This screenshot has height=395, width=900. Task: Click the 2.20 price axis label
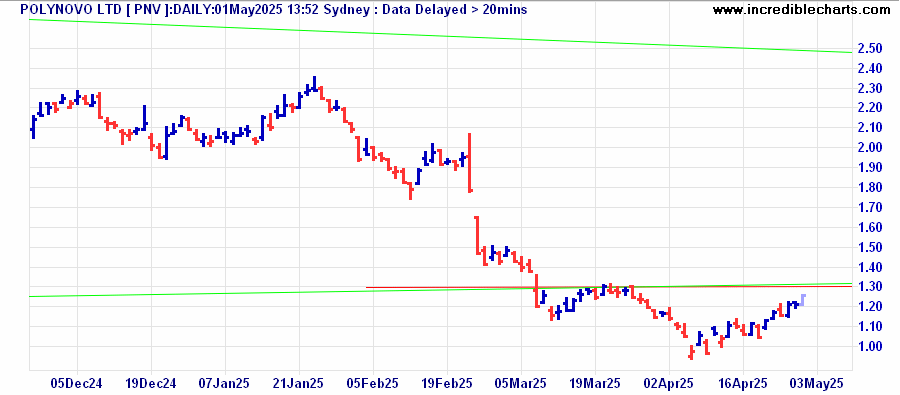tap(870, 108)
